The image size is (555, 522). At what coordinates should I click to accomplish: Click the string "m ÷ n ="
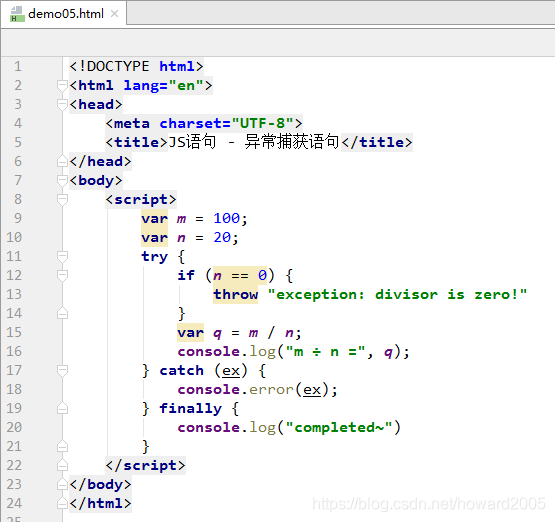(x=325, y=352)
